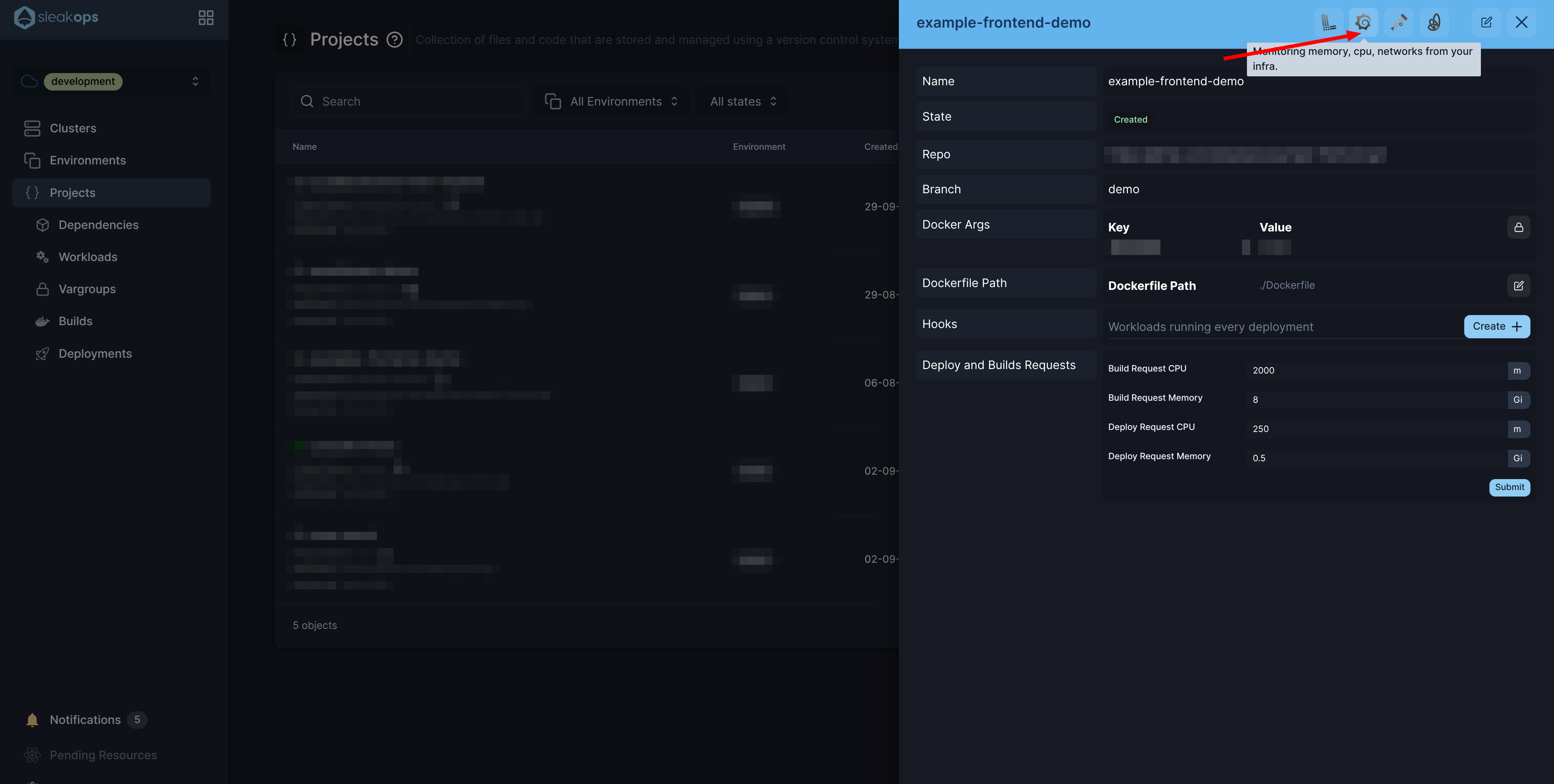Open Notifications with 5 badge

point(86,719)
